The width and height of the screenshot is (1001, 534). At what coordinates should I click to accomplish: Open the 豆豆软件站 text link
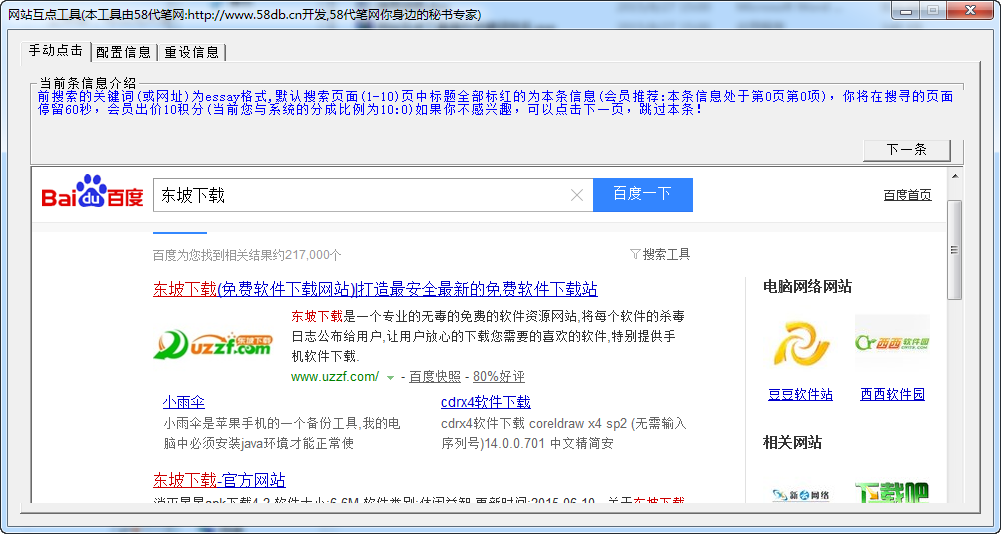pyautogui.click(x=801, y=394)
